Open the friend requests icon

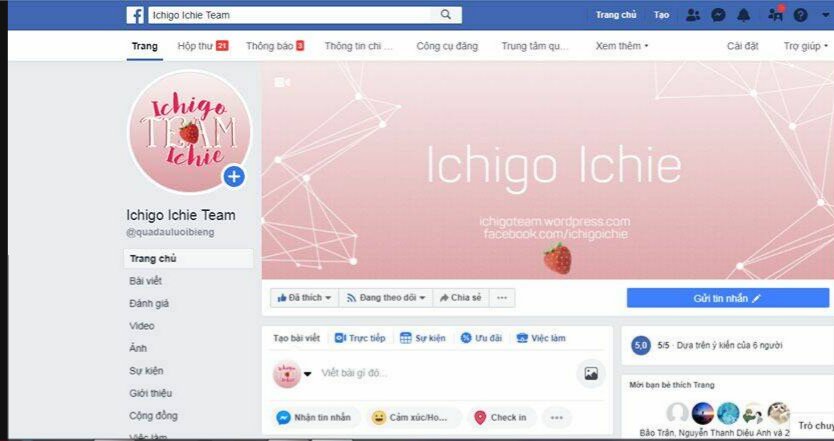(693, 15)
